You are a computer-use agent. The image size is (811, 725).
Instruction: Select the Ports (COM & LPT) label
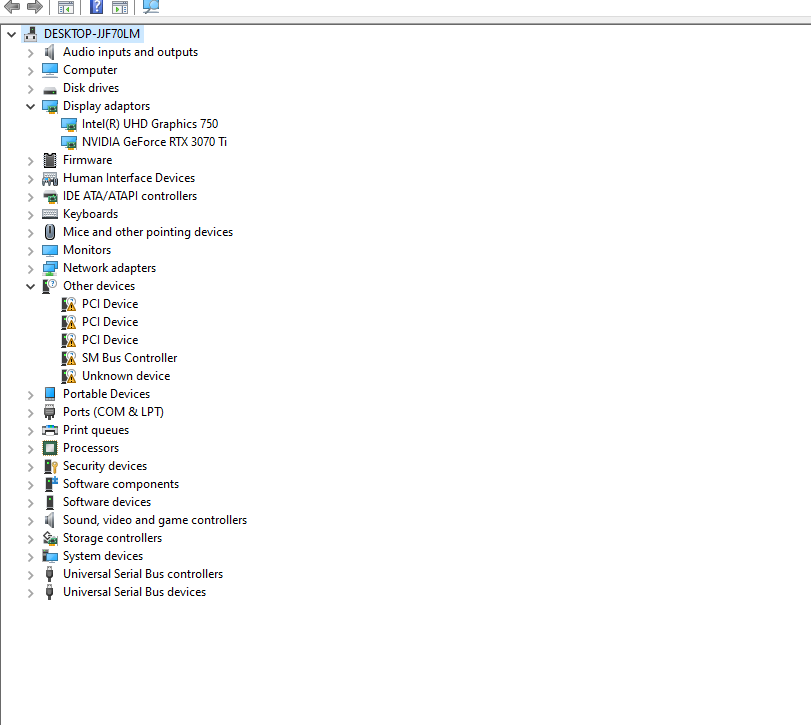(x=113, y=412)
